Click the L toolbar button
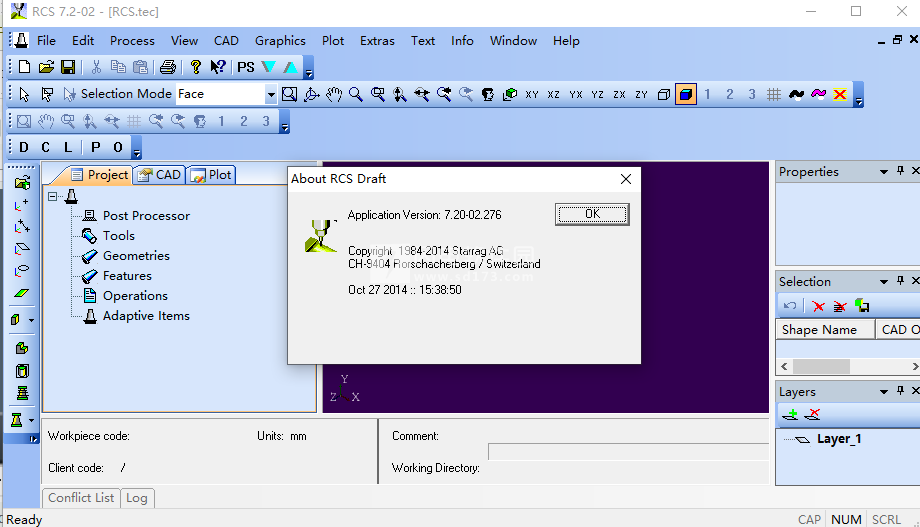Screen dimensions: 920x527 click(x=68, y=147)
